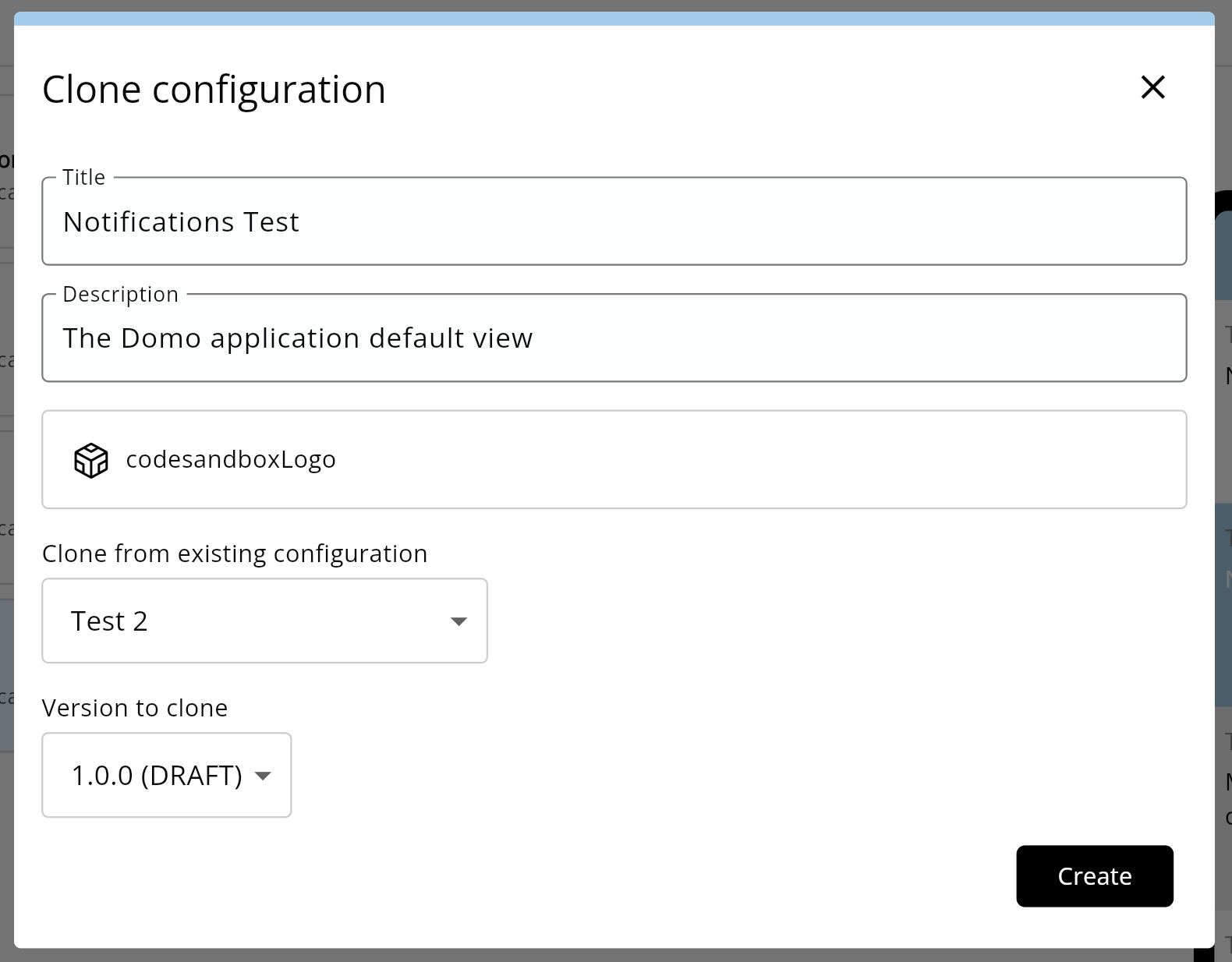Screen dimensions: 1232x962
Task: Click the 'Notifications Test' title text
Action: (181, 222)
